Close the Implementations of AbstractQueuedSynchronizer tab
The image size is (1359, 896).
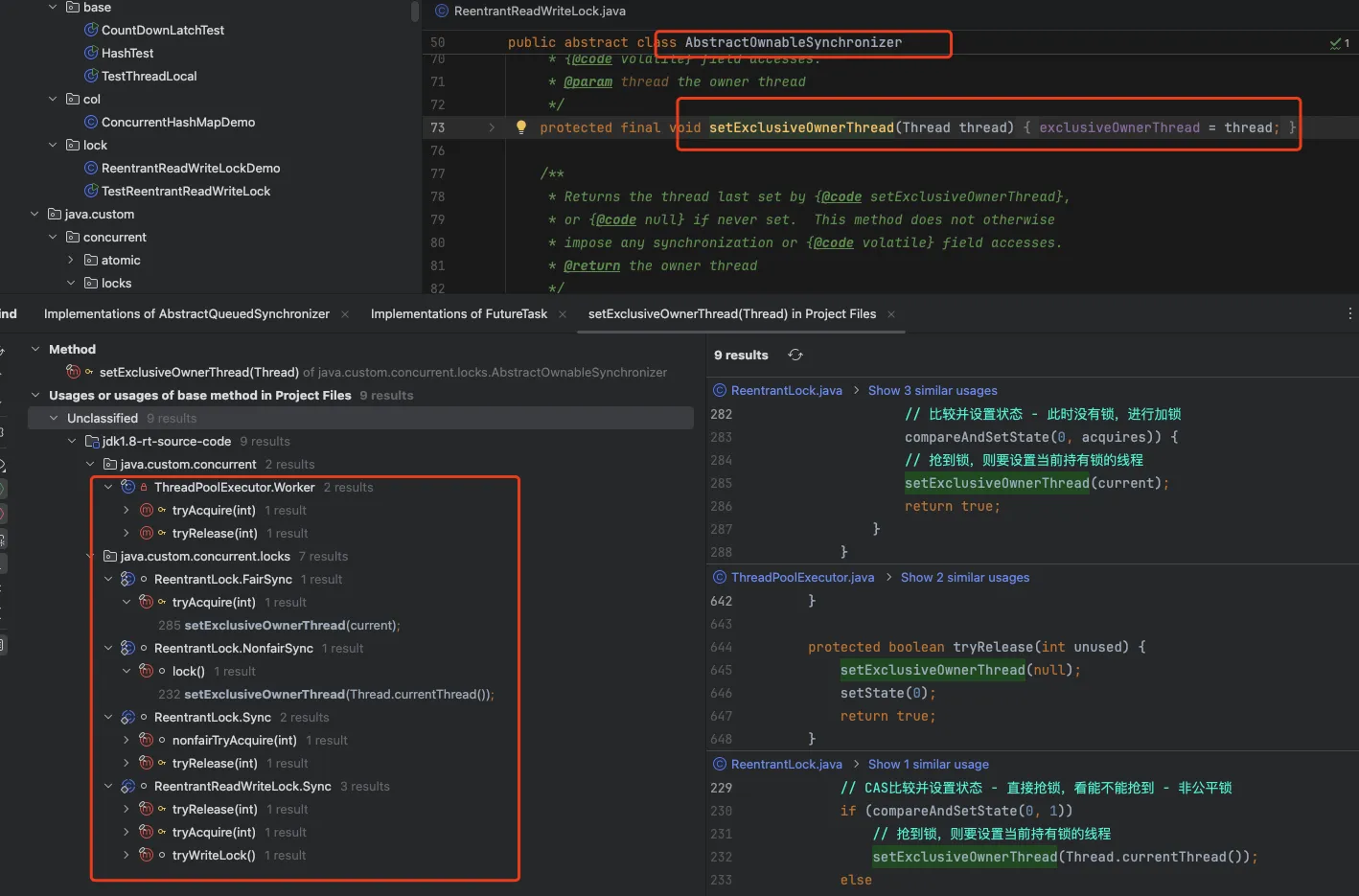345,314
